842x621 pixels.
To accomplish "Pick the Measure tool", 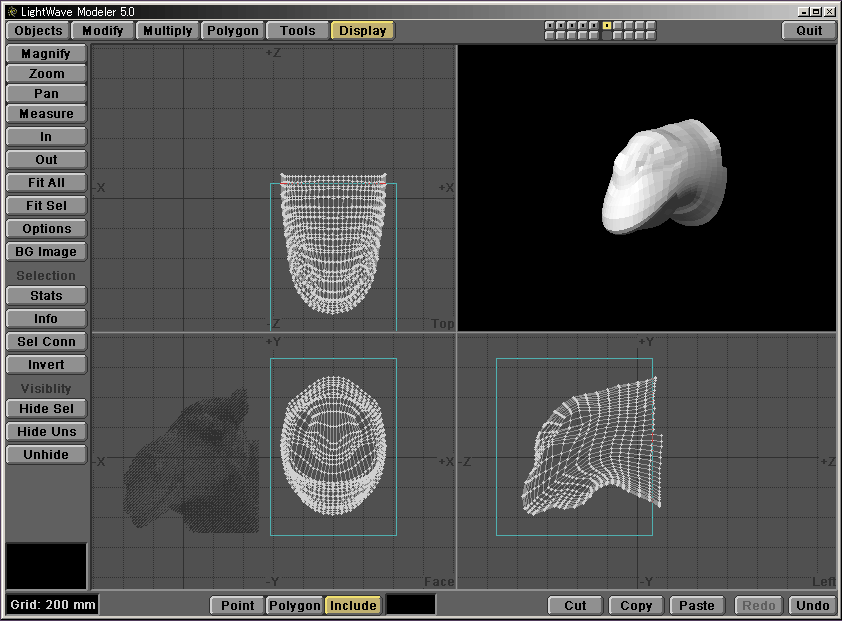I will point(46,114).
